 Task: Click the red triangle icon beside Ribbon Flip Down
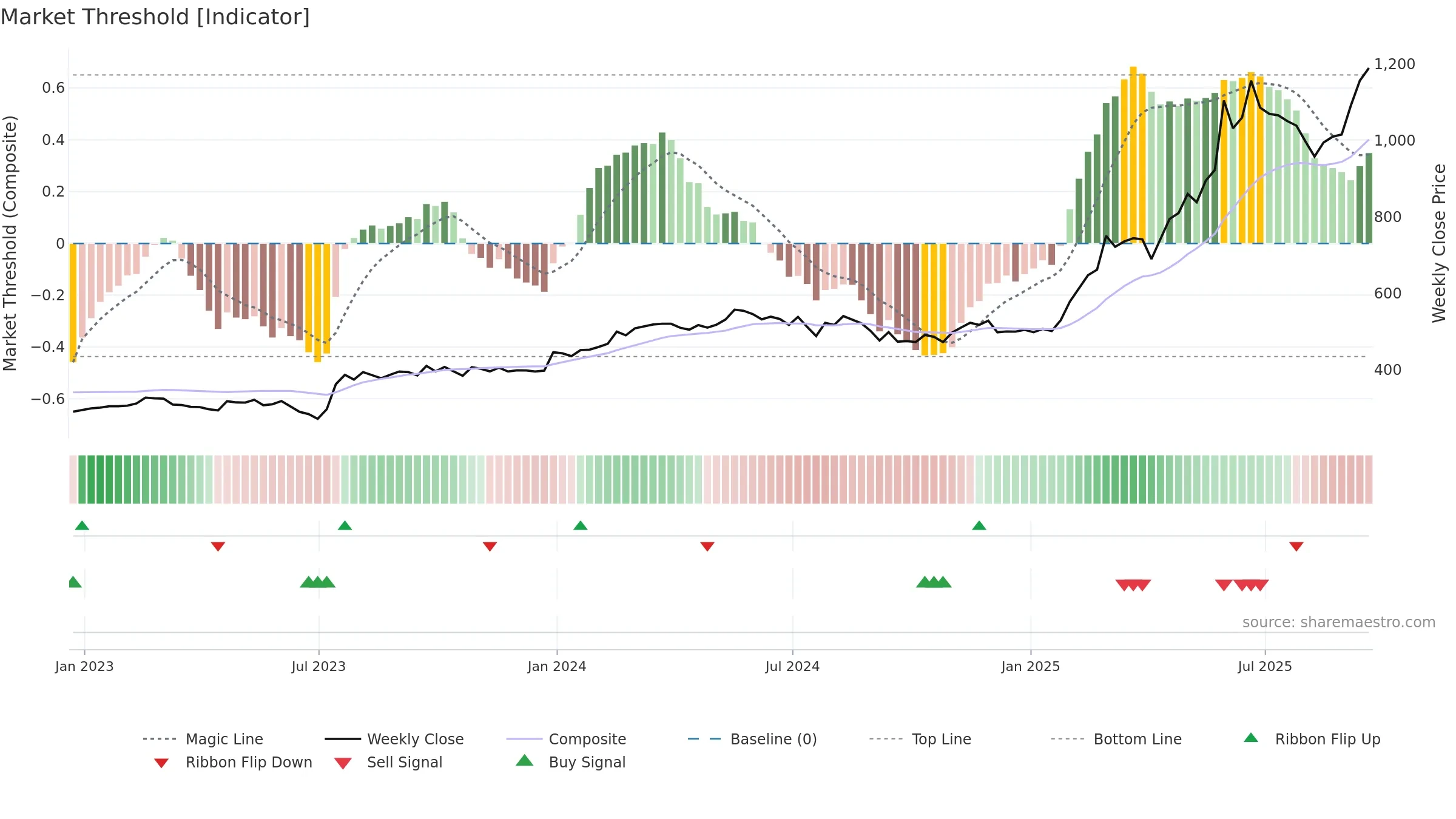tap(161, 763)
